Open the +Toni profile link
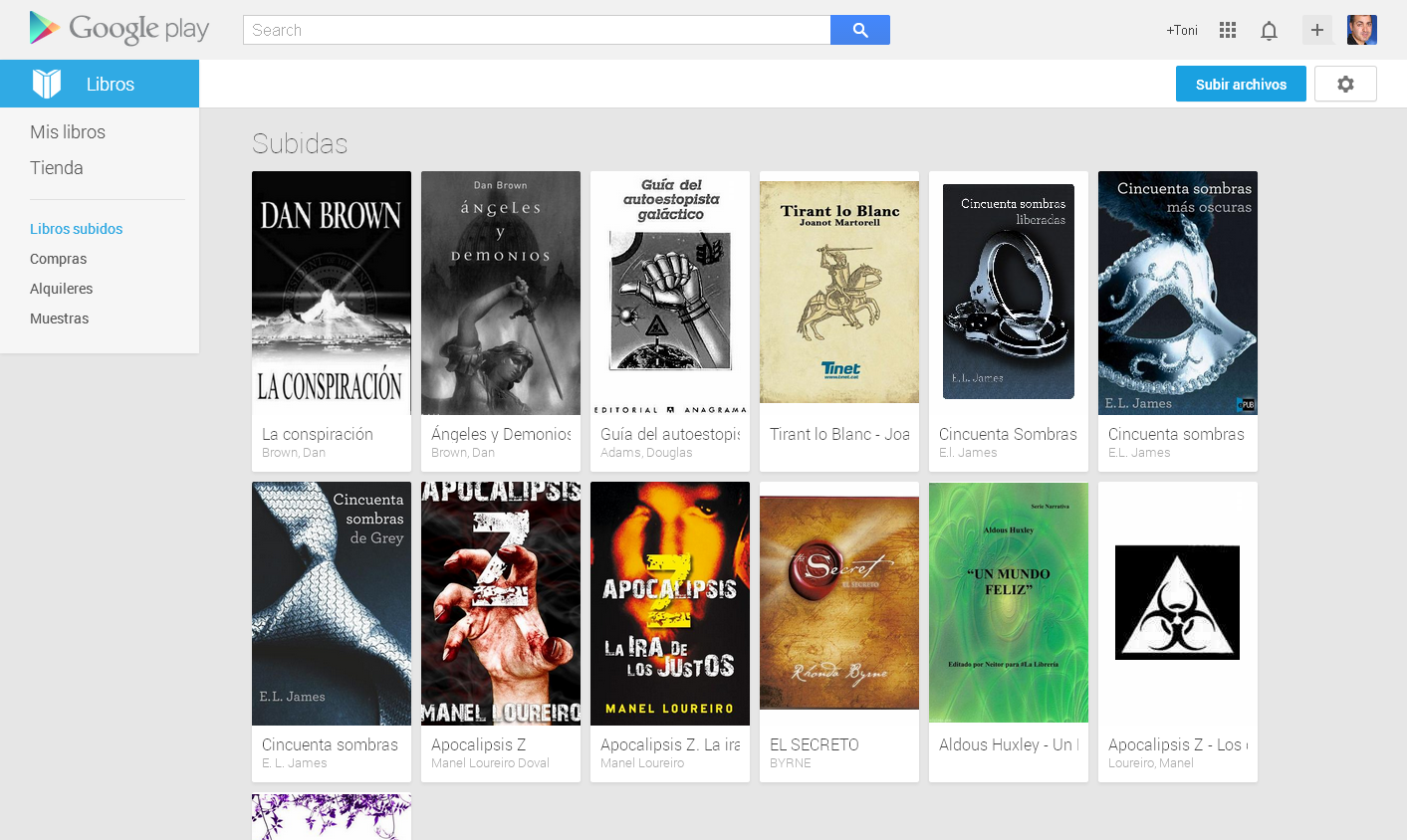This screenshot has width=1407, height=840. [1181, 30]
